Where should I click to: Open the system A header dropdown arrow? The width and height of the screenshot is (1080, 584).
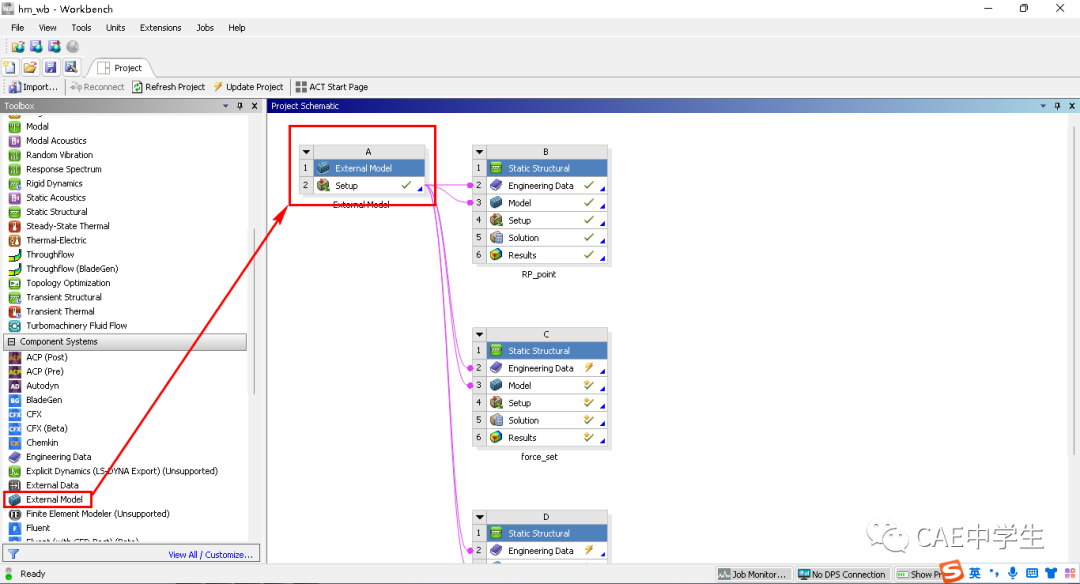coord(307,152)
